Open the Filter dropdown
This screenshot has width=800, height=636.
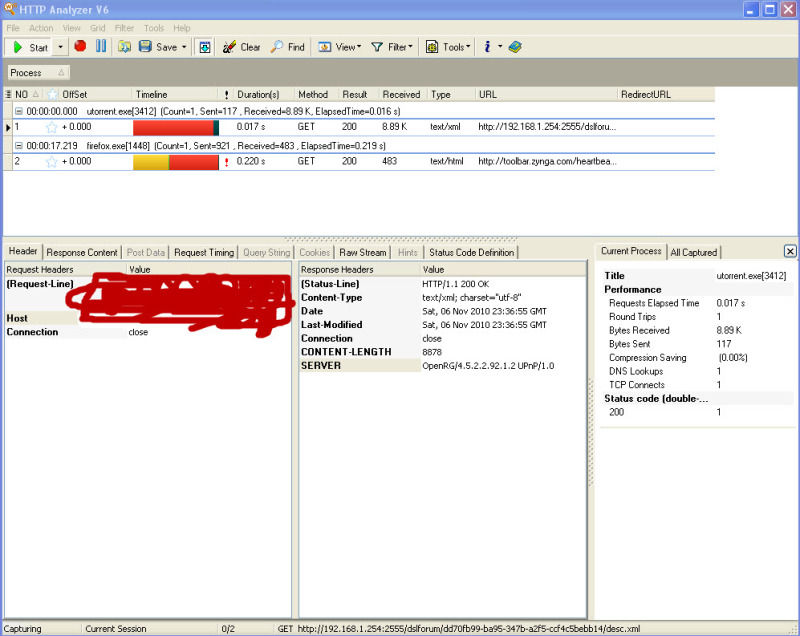tap(391, 47)
